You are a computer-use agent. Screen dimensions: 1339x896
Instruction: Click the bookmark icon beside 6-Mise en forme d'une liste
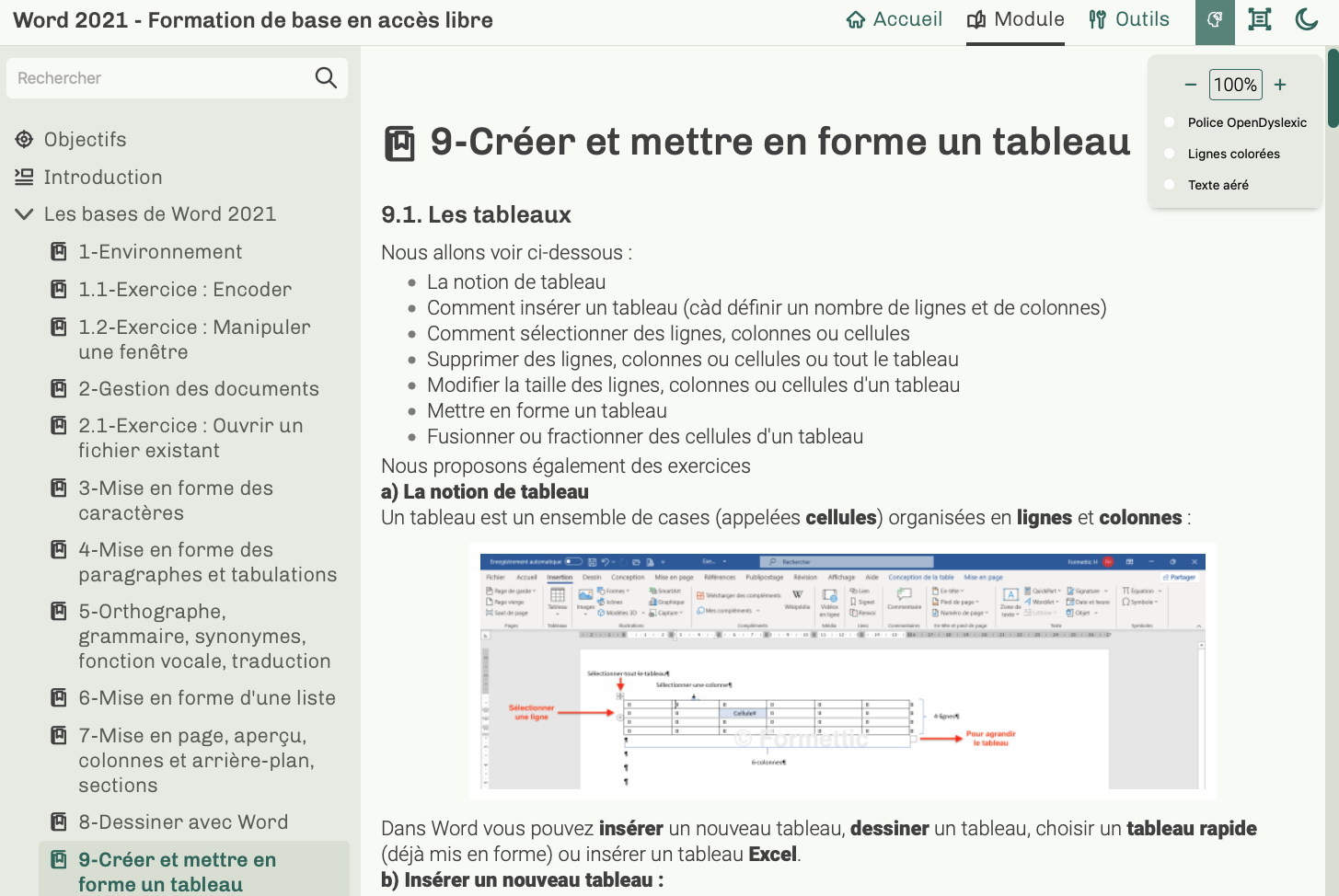[x=59, y=697]
